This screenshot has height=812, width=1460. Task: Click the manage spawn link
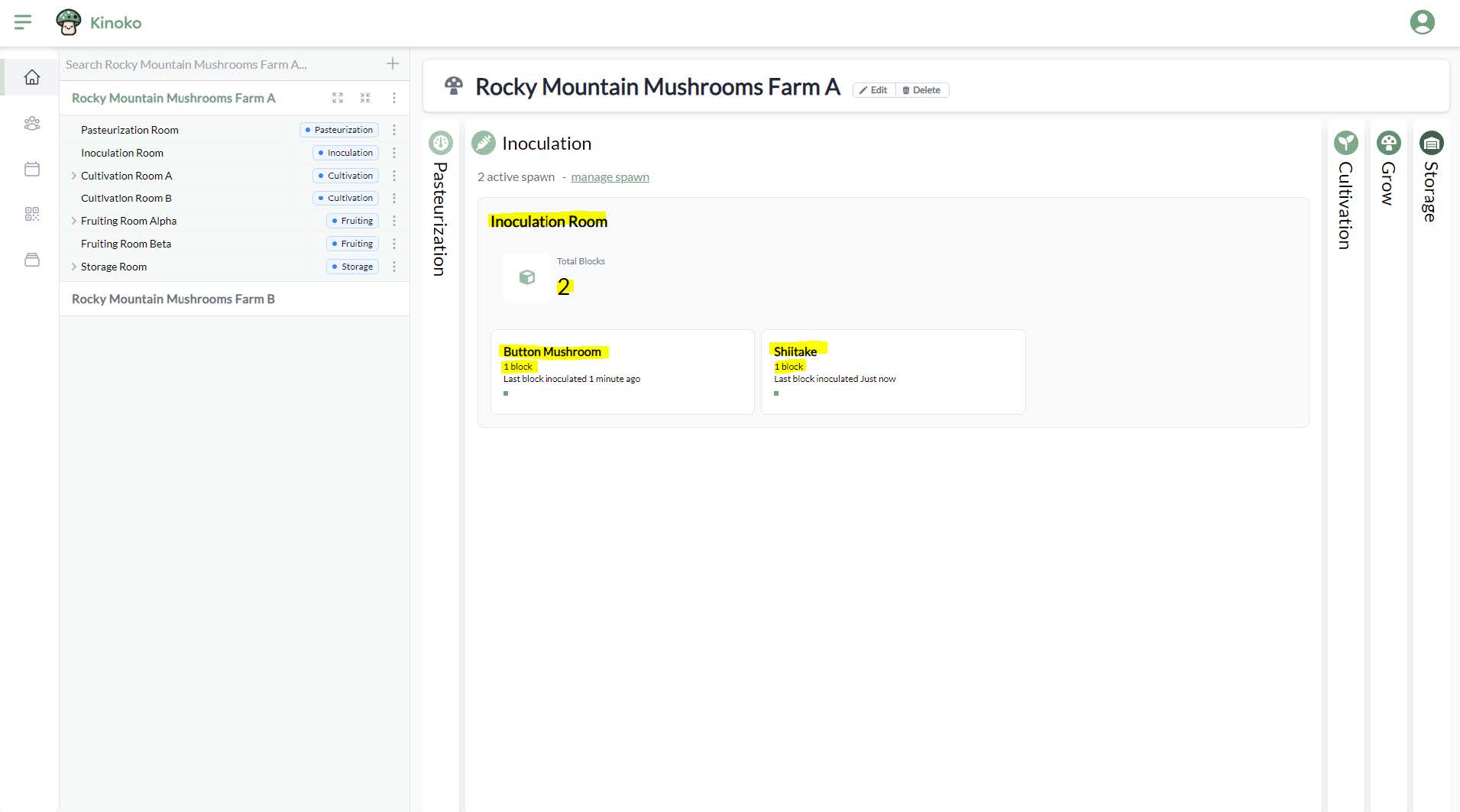(610, 177)
